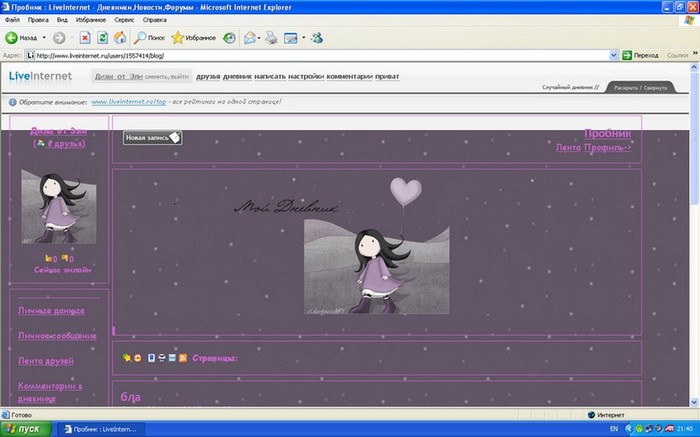Open друзья link in LiveInternet header
The height and width of the screenshot is (437, 700).
point(208,77)
